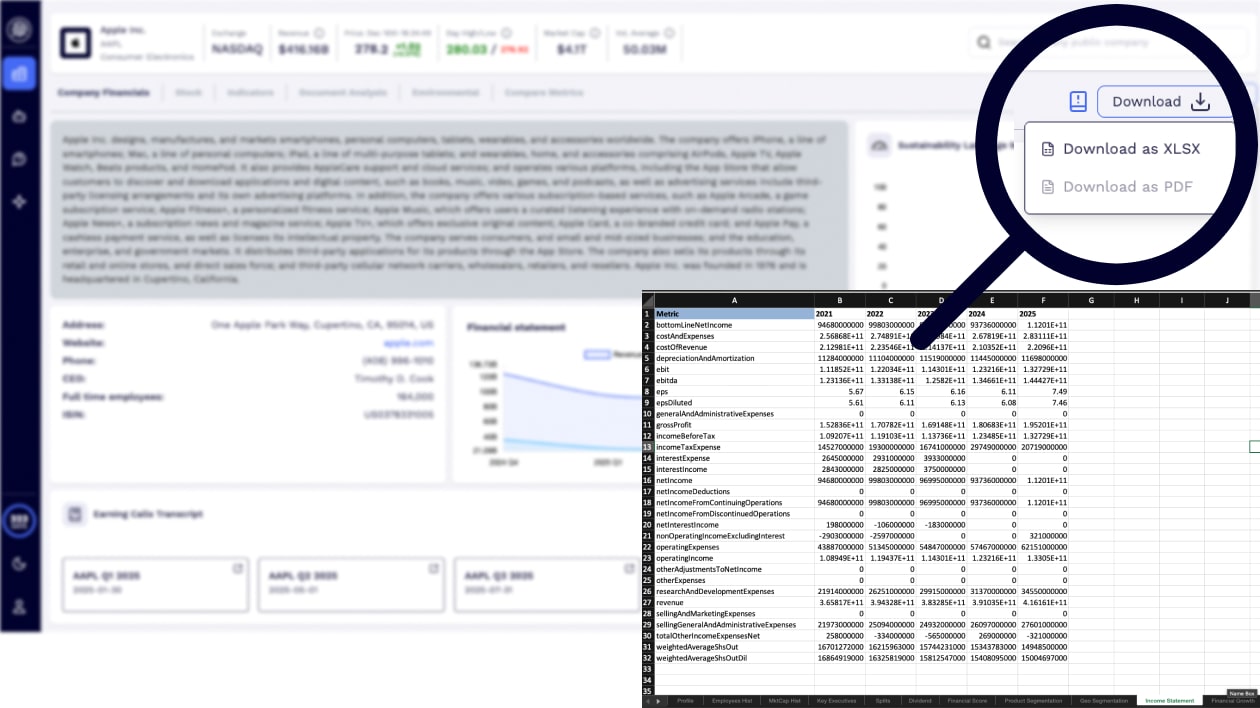Choose Download as XLSX

(x=1130, y=149)
